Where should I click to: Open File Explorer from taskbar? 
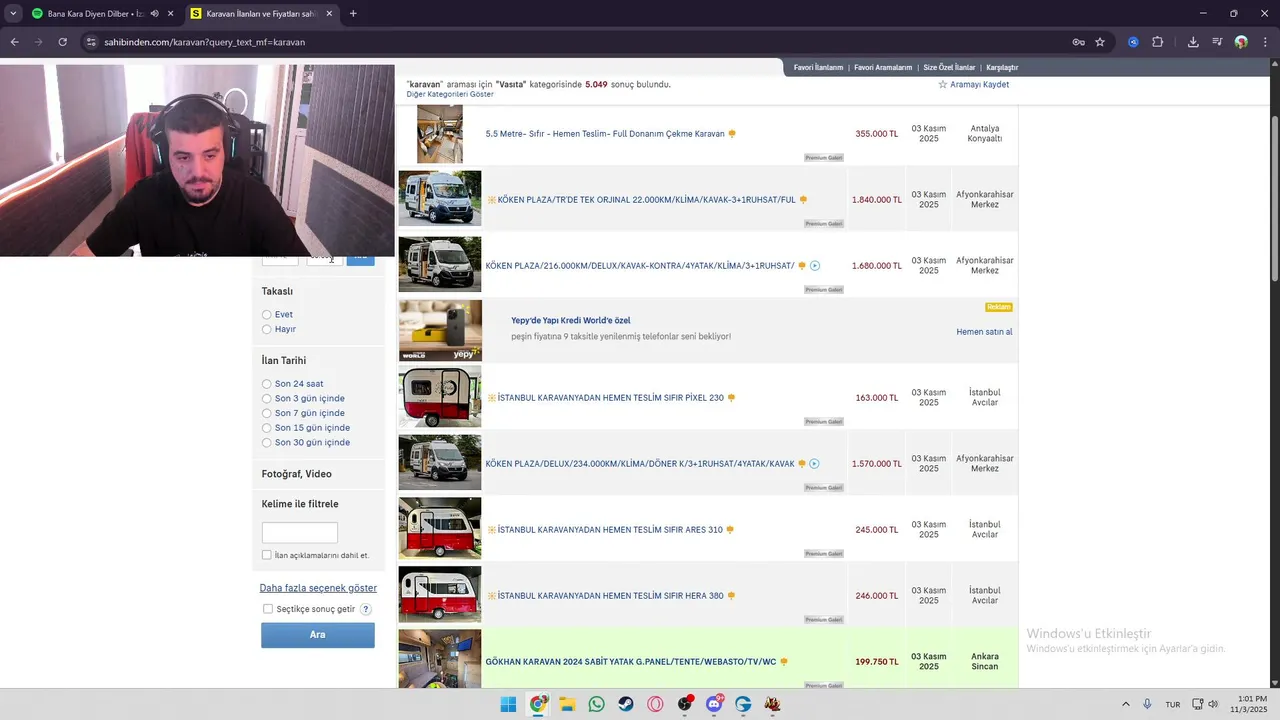coord(567,704)
